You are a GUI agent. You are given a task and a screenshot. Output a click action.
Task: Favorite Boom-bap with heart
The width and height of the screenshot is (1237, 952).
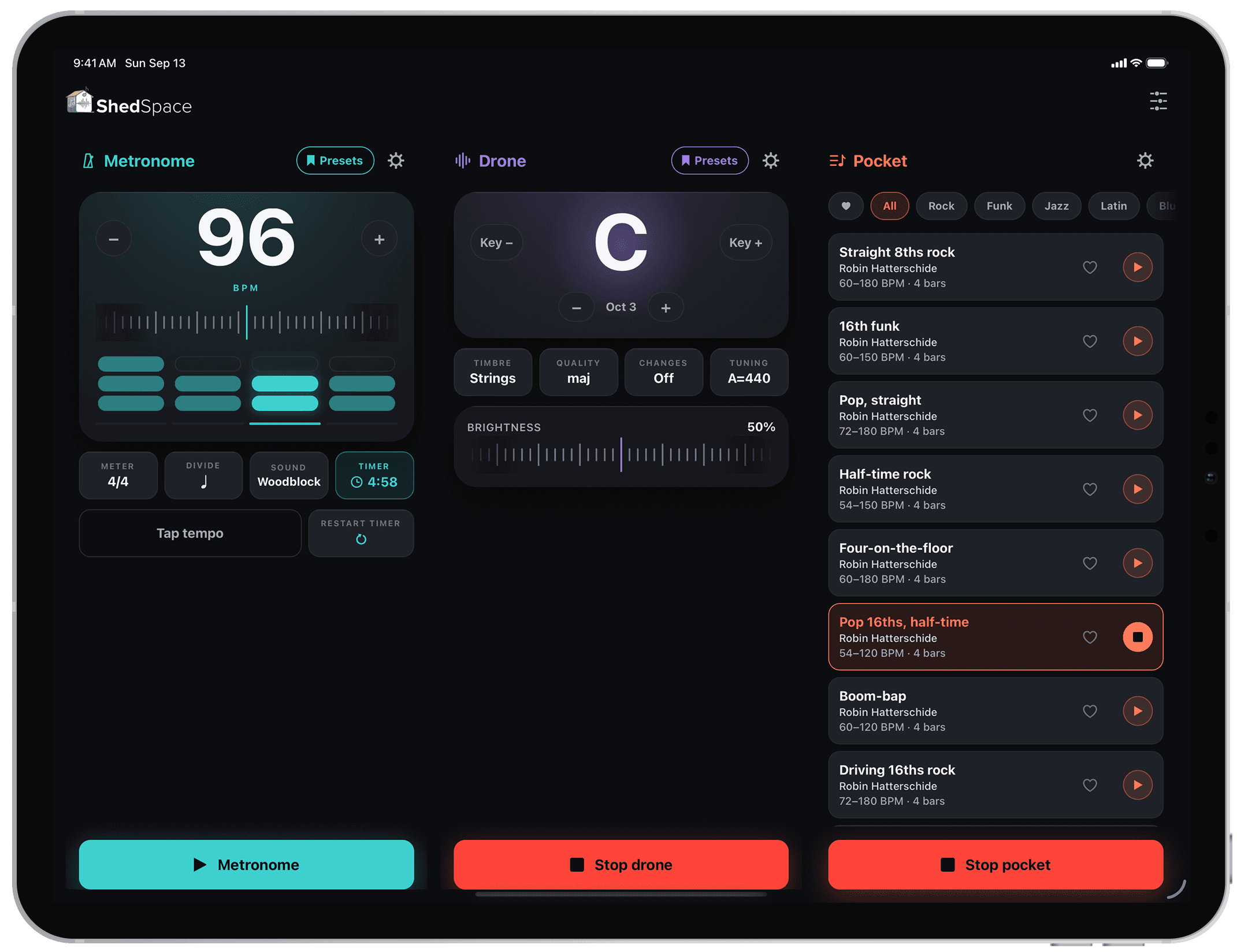click(x=1090, y=711)
